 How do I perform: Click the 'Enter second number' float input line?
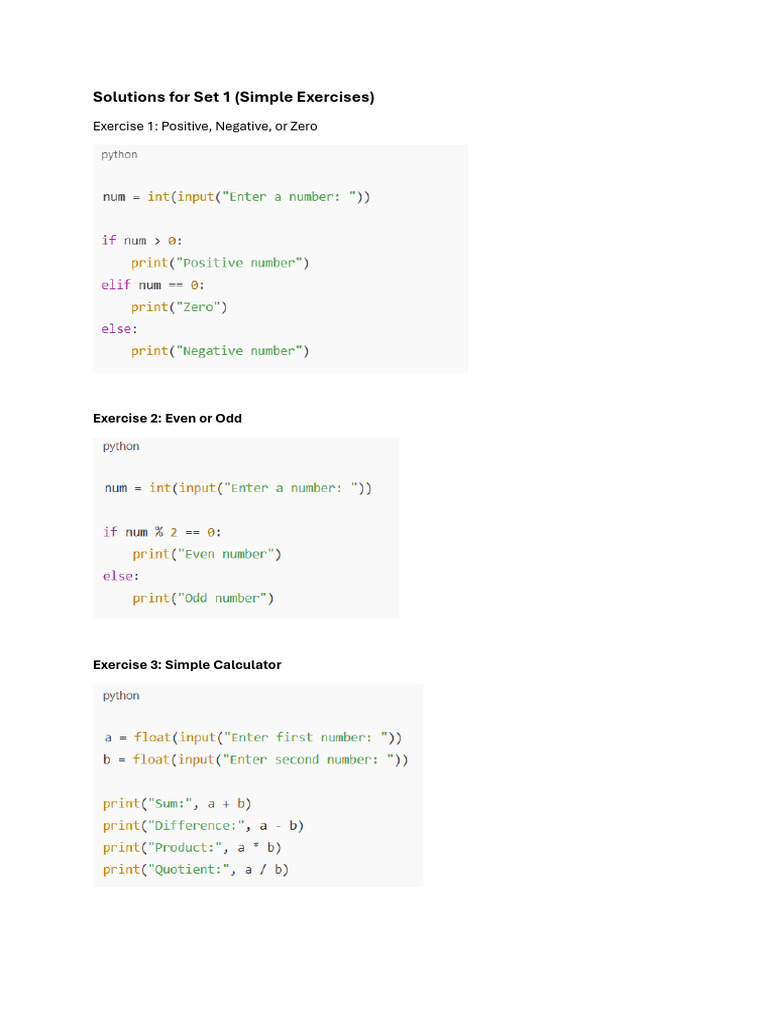255,760
